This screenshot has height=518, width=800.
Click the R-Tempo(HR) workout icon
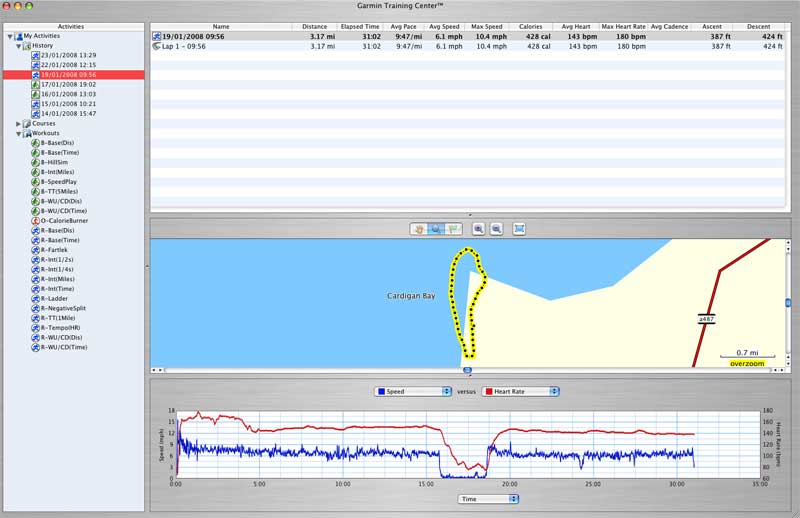[35, 328]
